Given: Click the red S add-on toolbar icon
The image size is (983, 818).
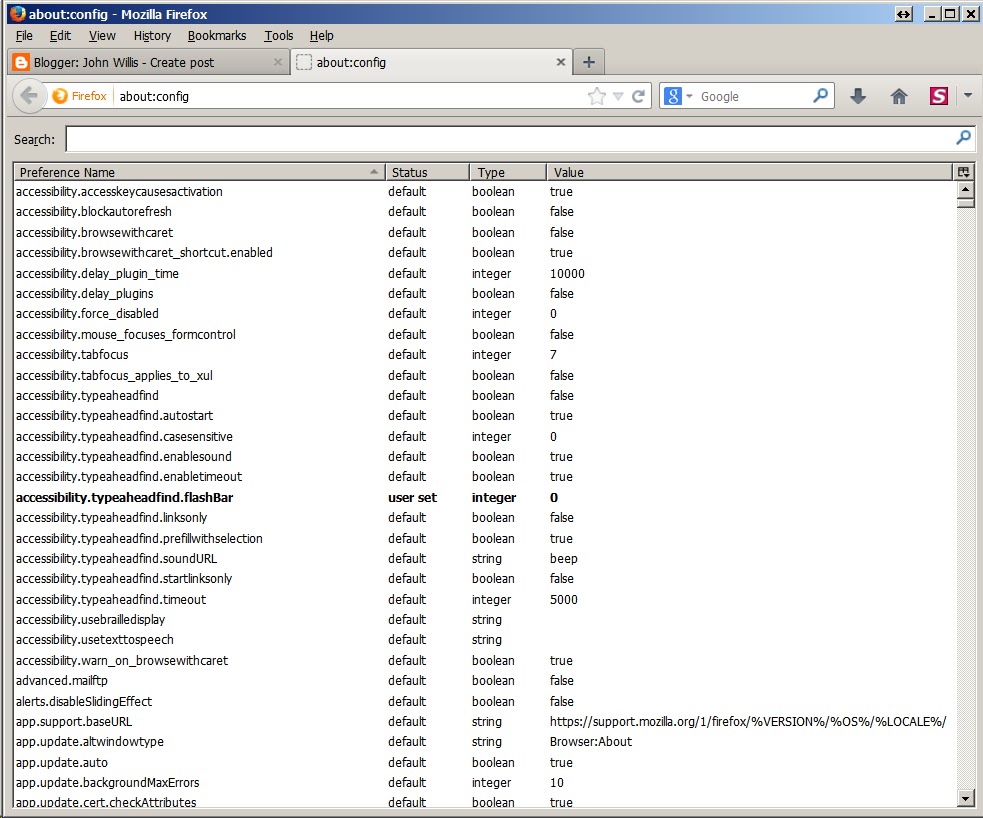Looking at the screenshot, I should click(x=938, y=96).
